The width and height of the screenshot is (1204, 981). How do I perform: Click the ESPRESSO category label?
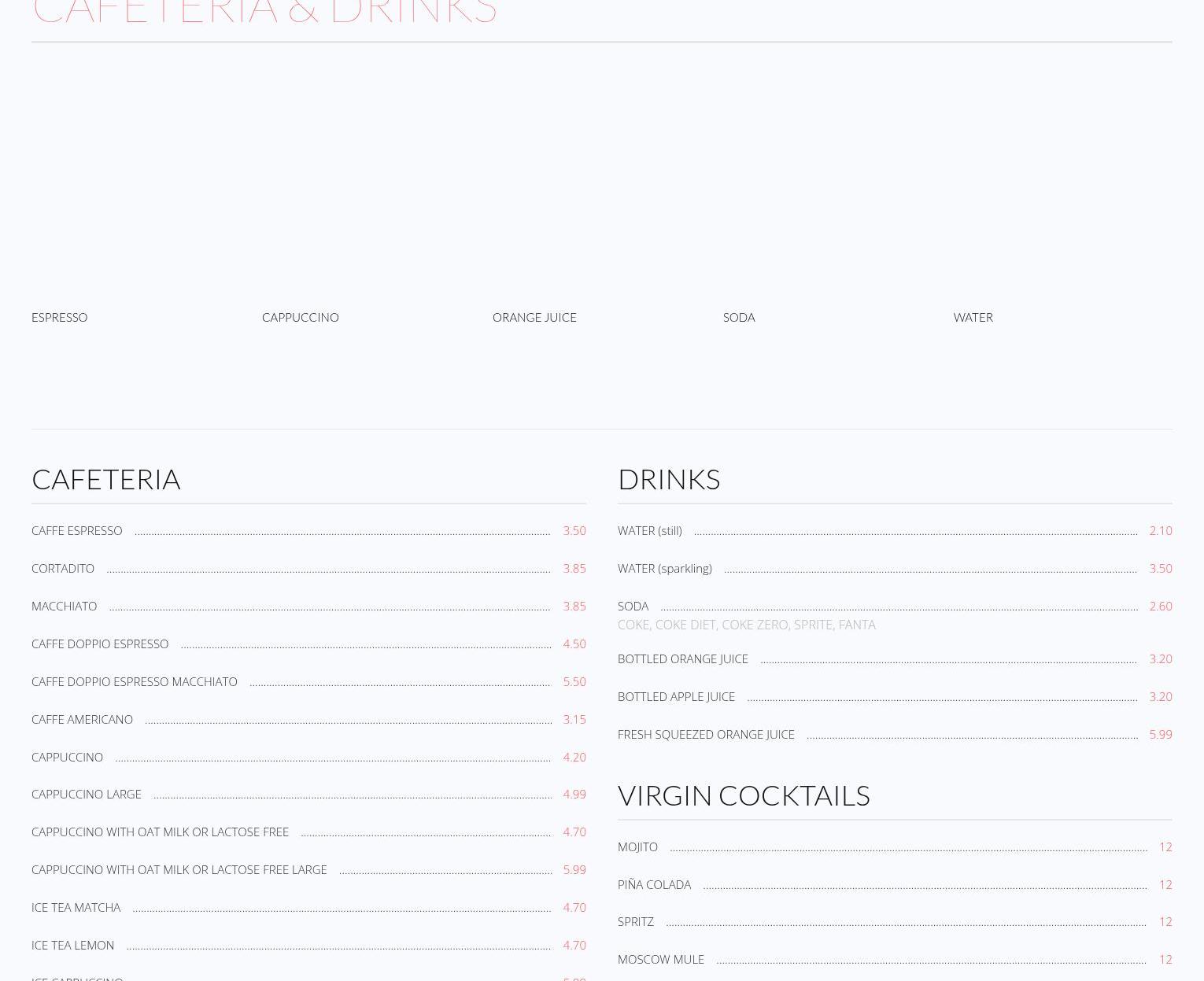coord(59,317)
